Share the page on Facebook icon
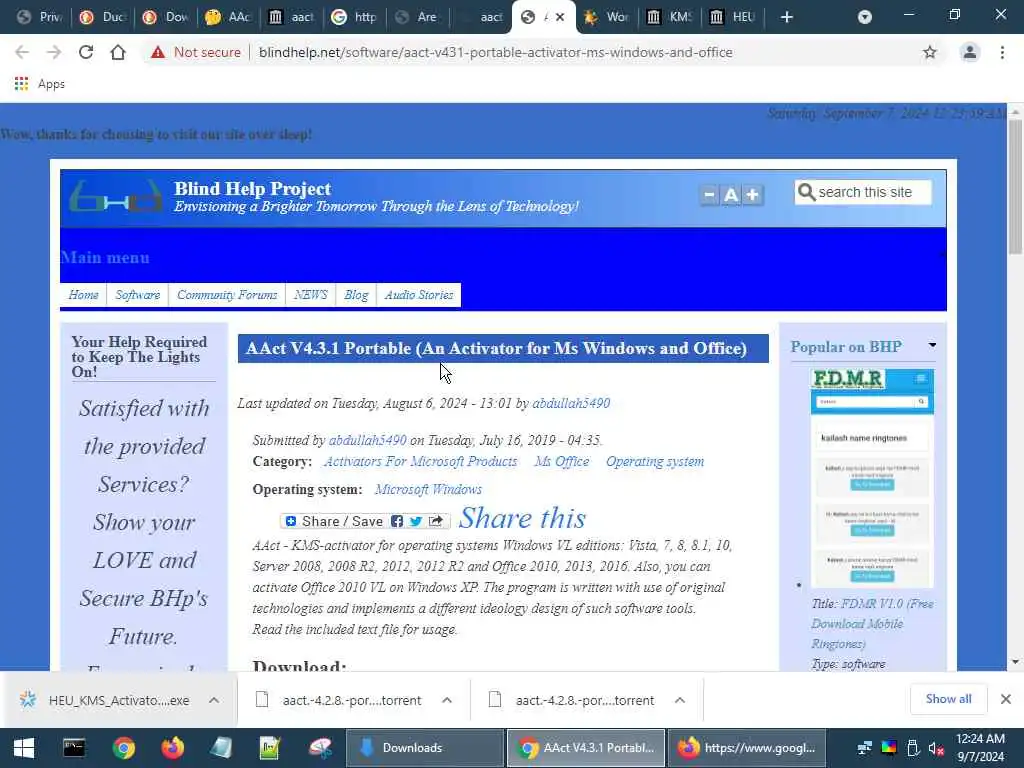 pyautogui.click(x=397, y=521)
